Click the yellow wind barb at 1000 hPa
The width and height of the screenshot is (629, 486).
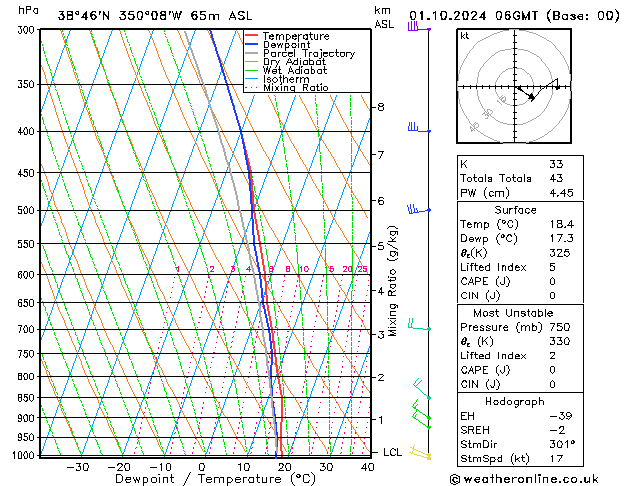[x=420, y=452]
